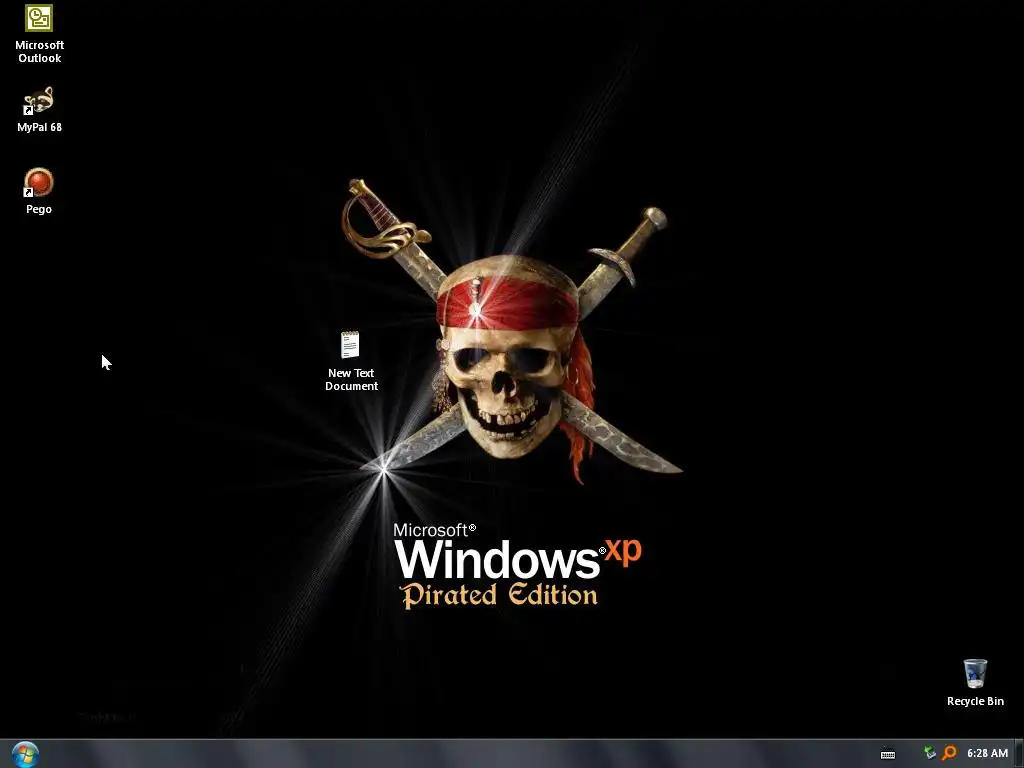Image resolution: width=1024 pixels, height=768 pixels.
Task: Click the 6:28 AM taskbar clock
Action: click(x=987, y=753)
